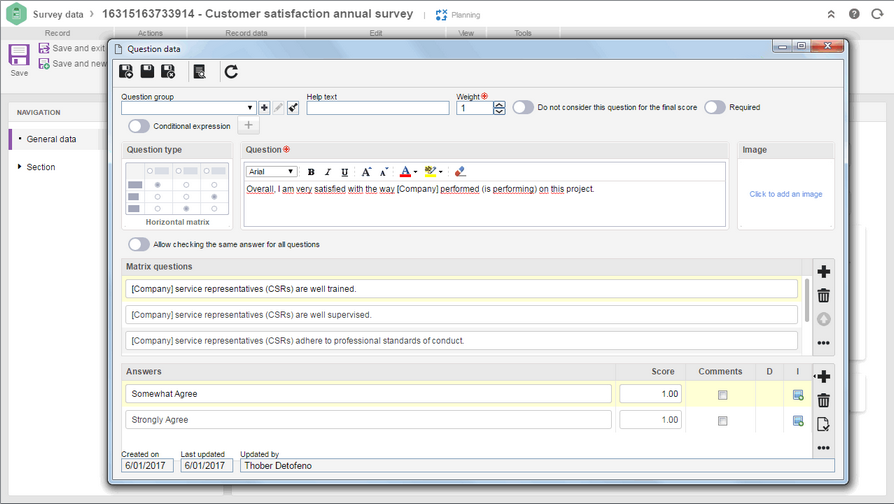This screenshot has width=894, height=504.
Task: Open the Question group dropdown
Action: 250,108
